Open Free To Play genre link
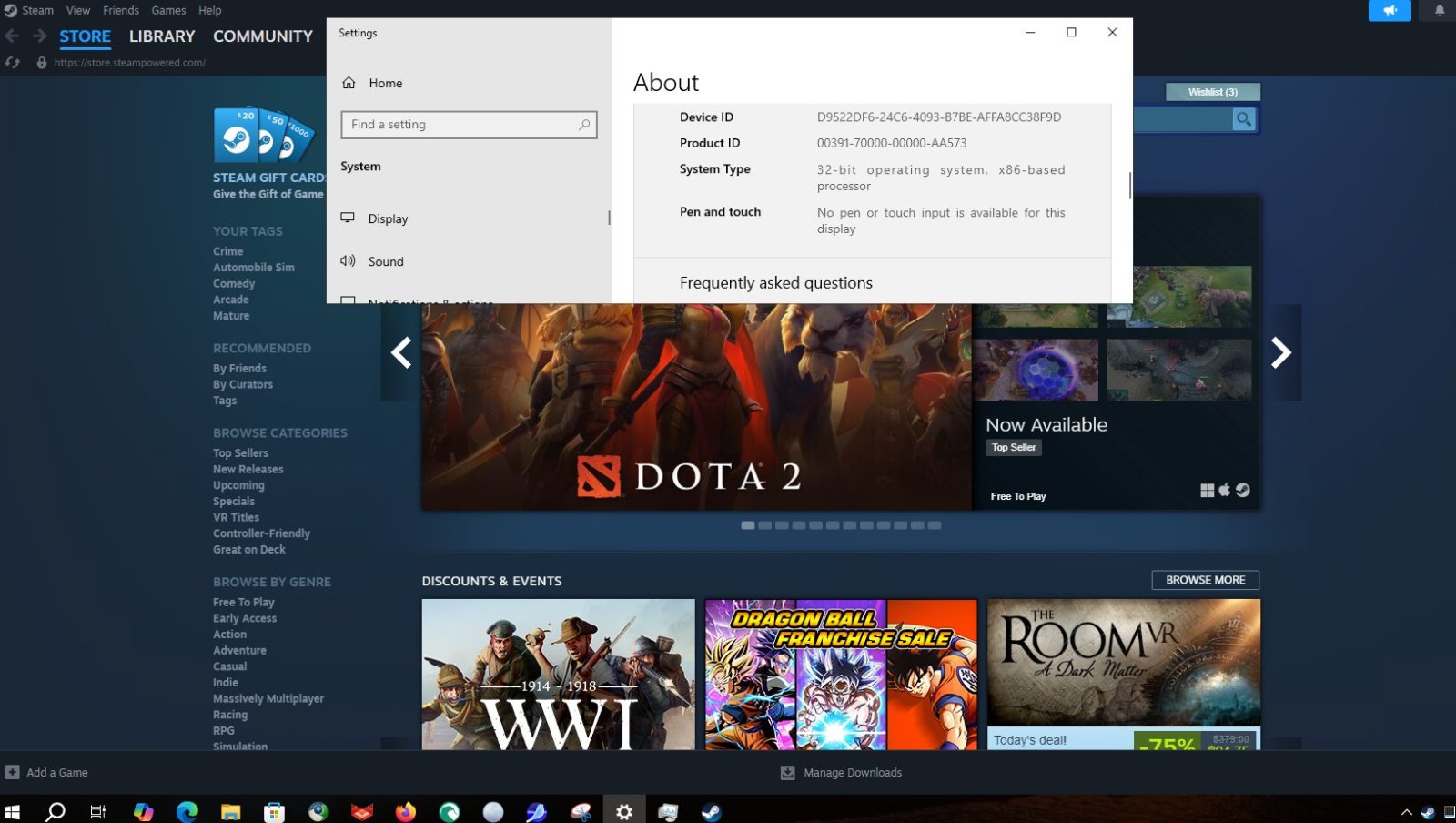1456x823 pixels. (244, 603)
